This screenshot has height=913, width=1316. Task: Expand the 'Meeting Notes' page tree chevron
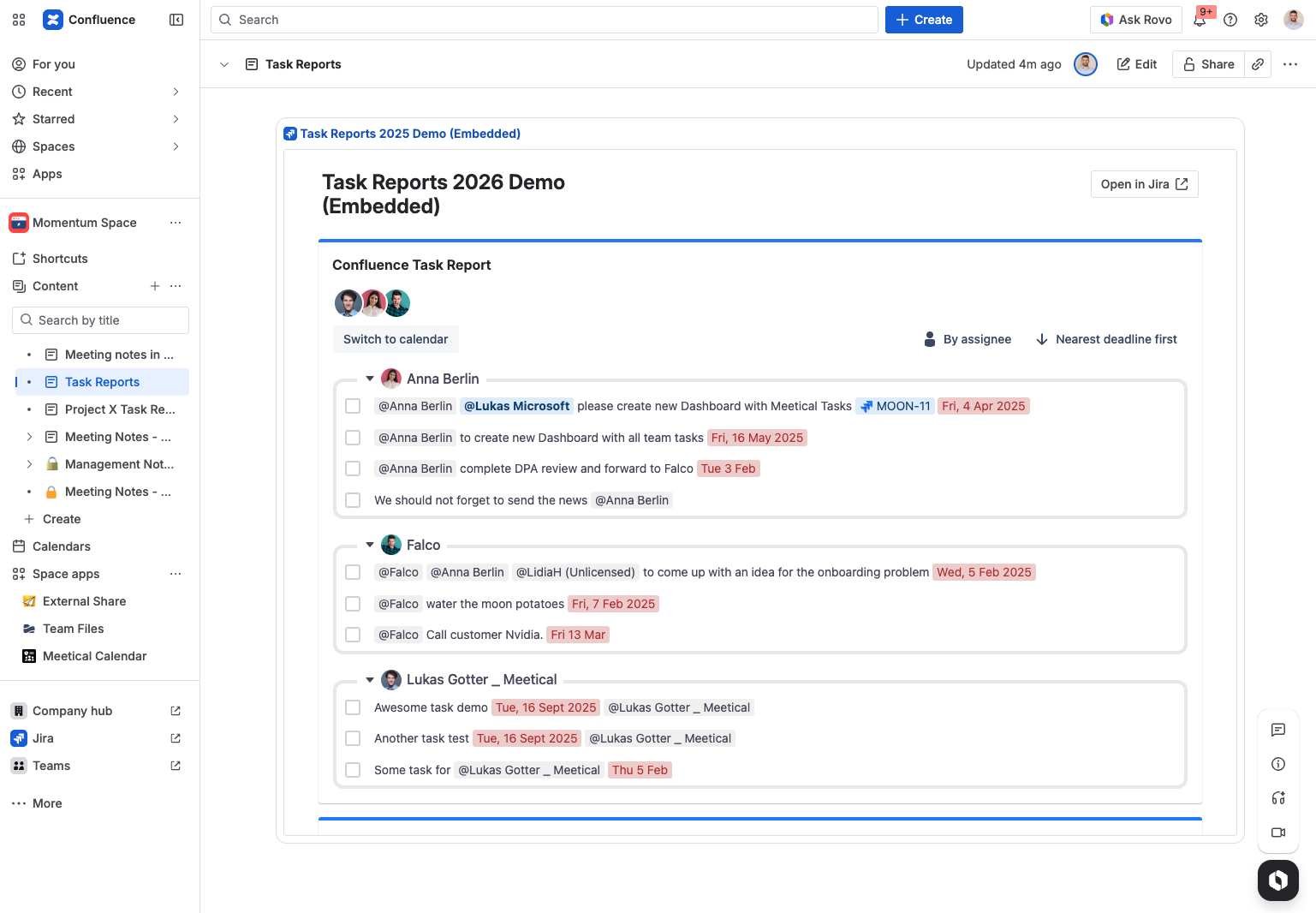tap(29, 437)
